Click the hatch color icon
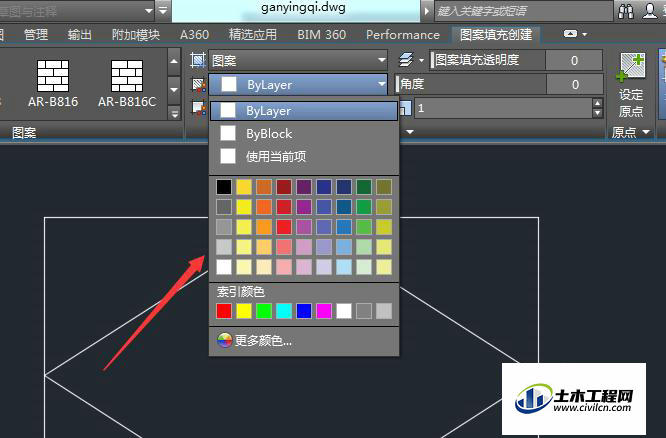This screenshot has height=438, width=666. pos(198,85)
